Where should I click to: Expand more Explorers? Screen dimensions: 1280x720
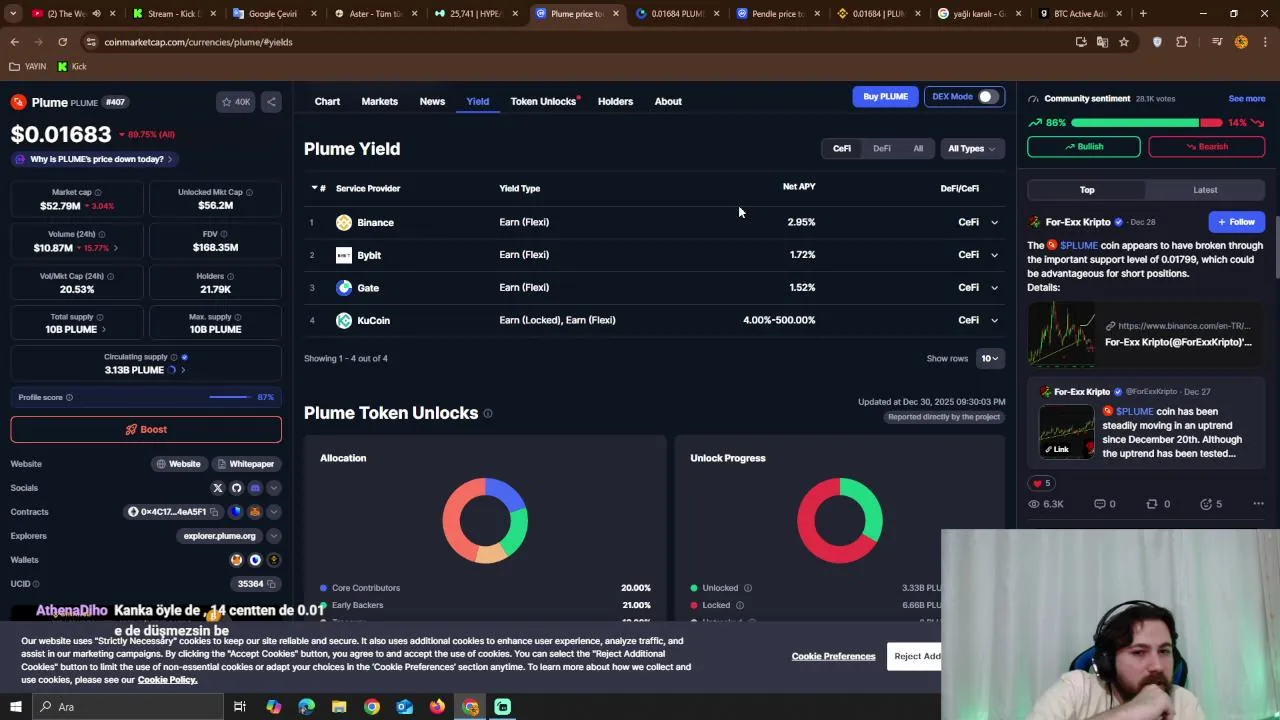(x=274, y=536)
